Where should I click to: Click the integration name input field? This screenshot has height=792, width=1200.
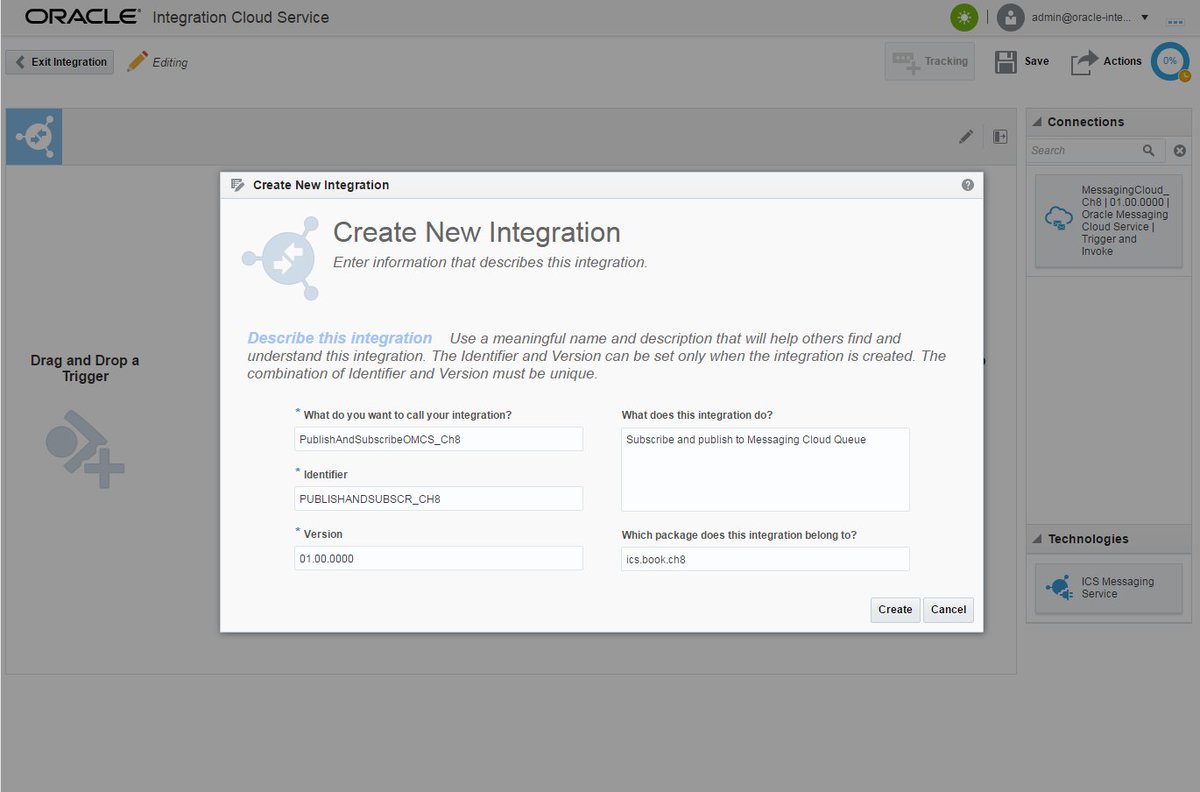pyautogui.click(x=438, y=439)
